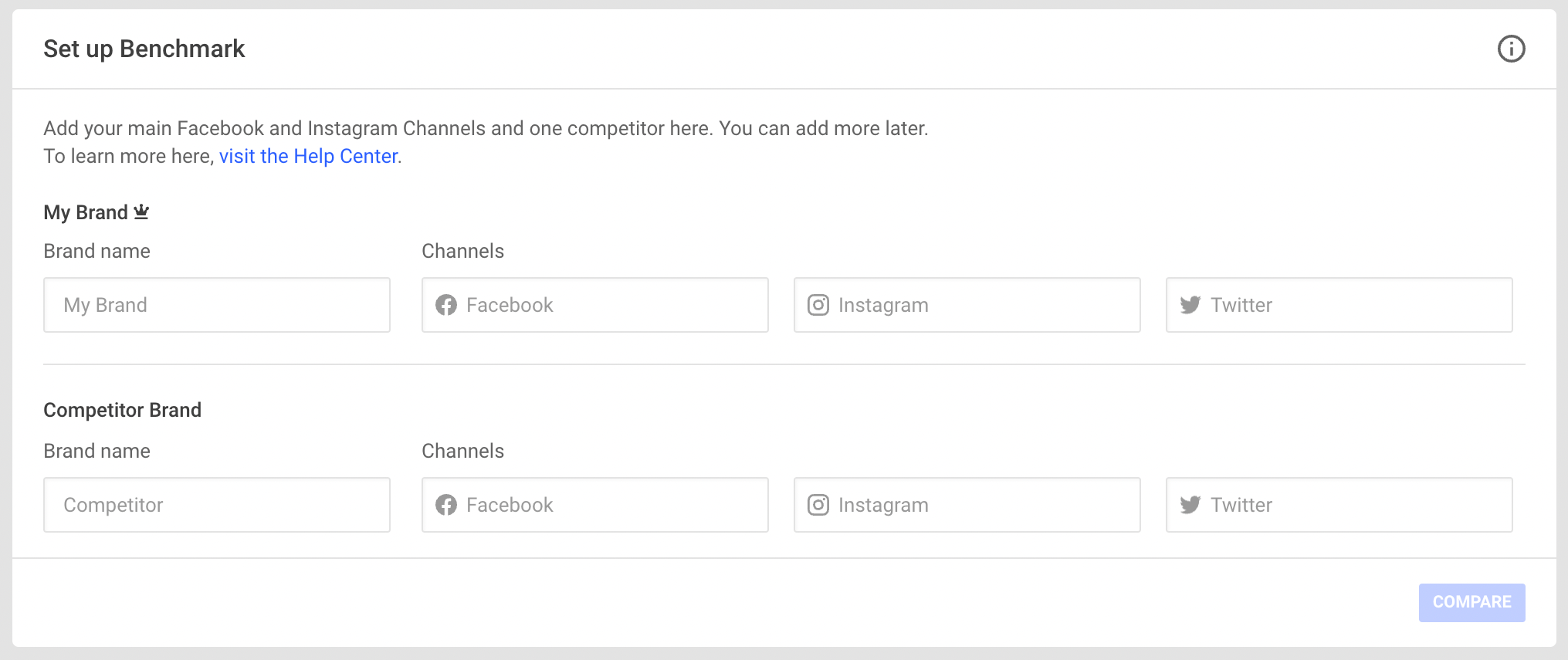Image resolution: width=1568 pixels, height=660 pixels.
Task: Open the visit the Help Center link
Action: pos(308,156)
